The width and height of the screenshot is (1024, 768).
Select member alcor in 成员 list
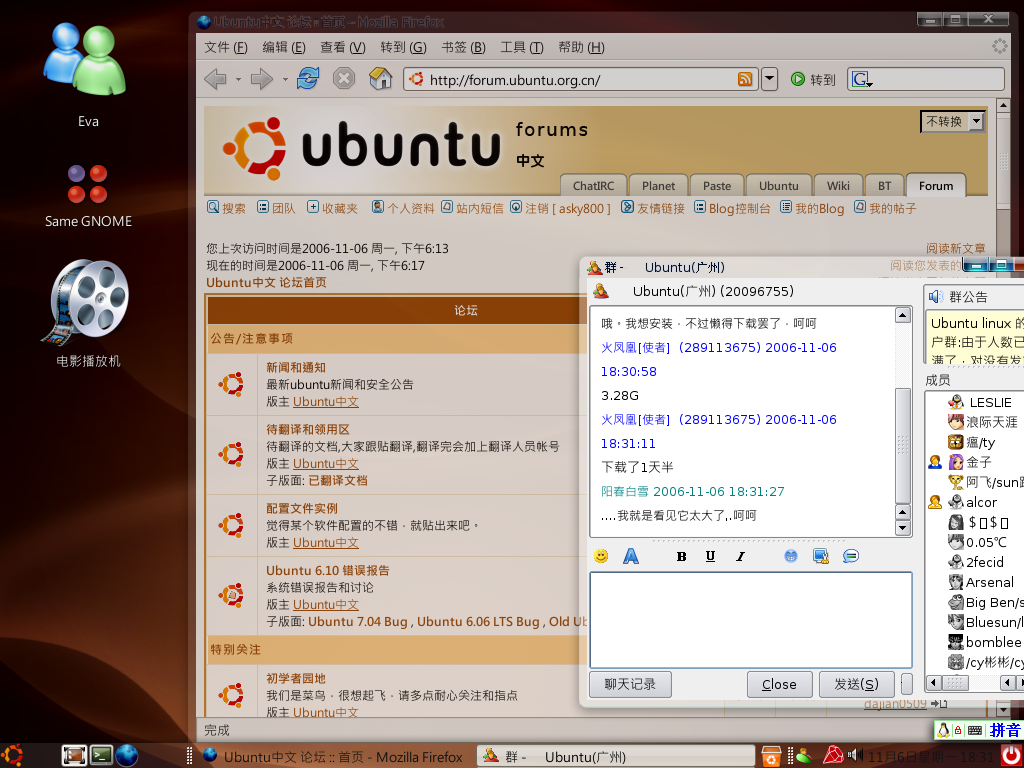982,502
